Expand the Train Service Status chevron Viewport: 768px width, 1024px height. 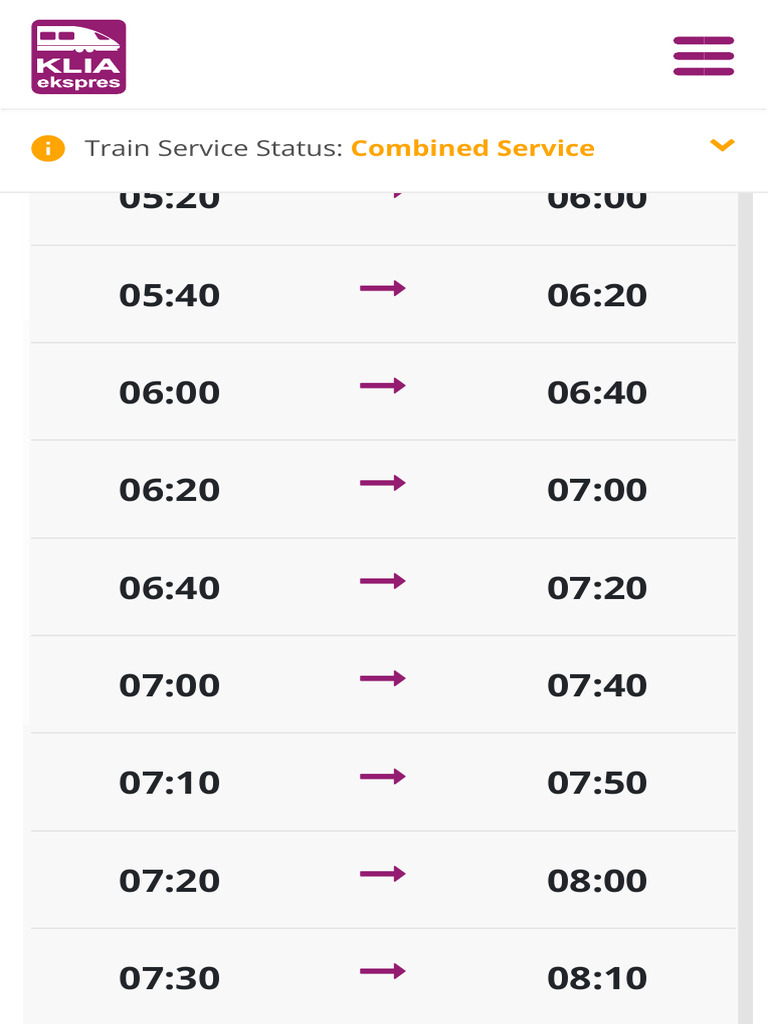(x=722, y=146)
